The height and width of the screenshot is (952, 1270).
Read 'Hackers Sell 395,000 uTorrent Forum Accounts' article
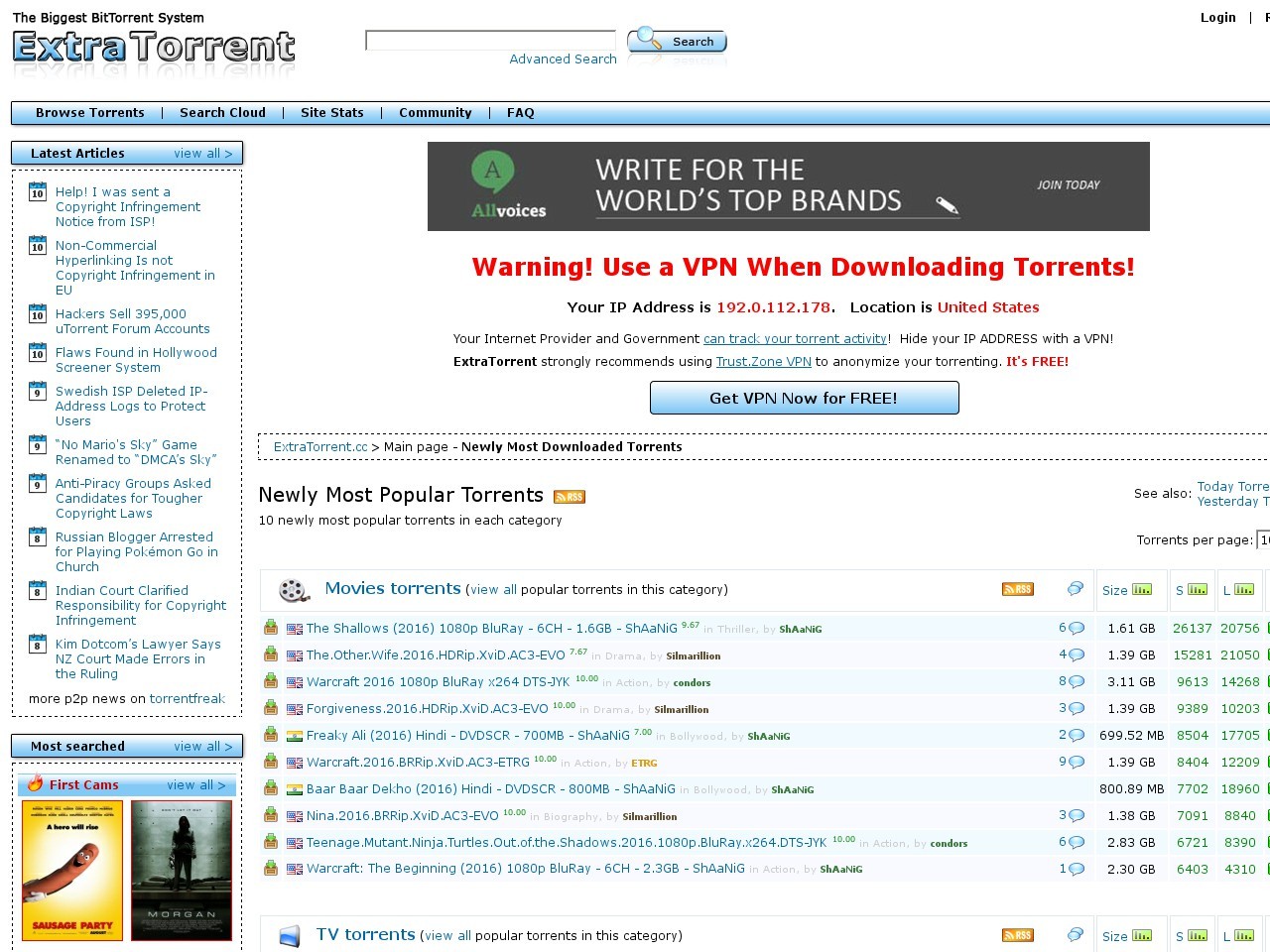tap(133, 321)
